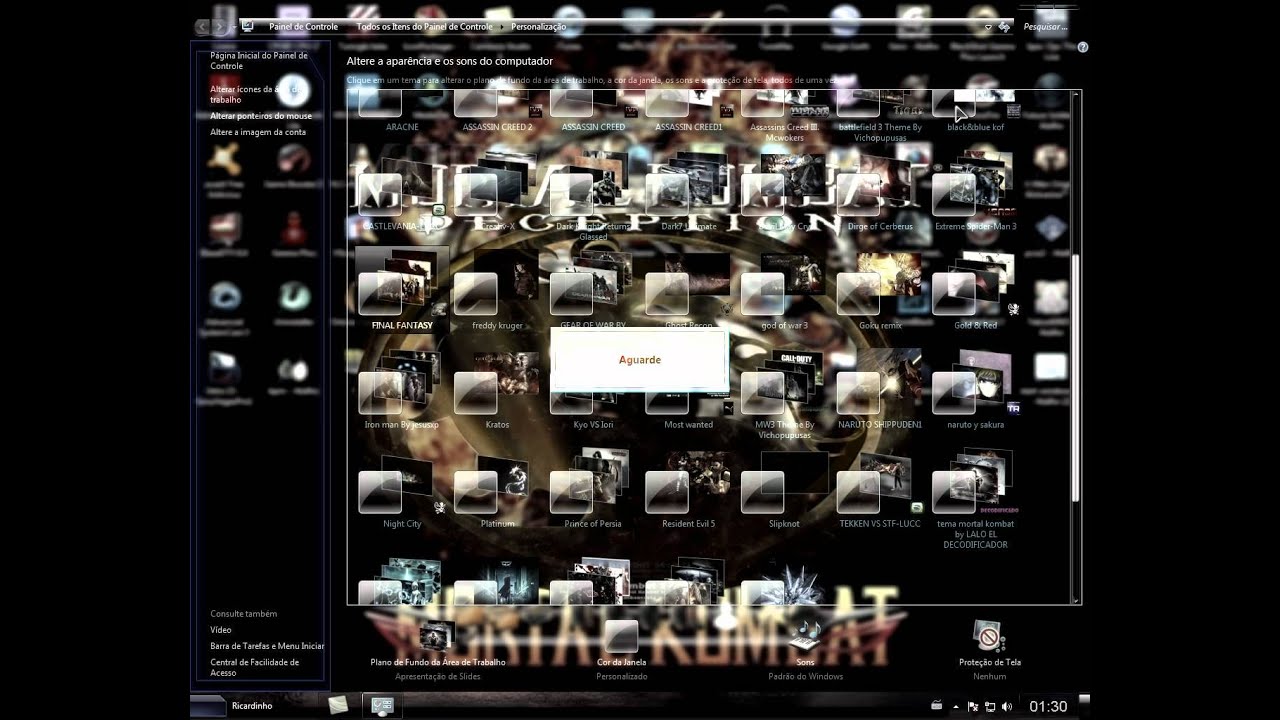Image resolution: width=1280 pixels, height=720 pixels.
Task: Select the Platinum theme
Action: [497, 487]
